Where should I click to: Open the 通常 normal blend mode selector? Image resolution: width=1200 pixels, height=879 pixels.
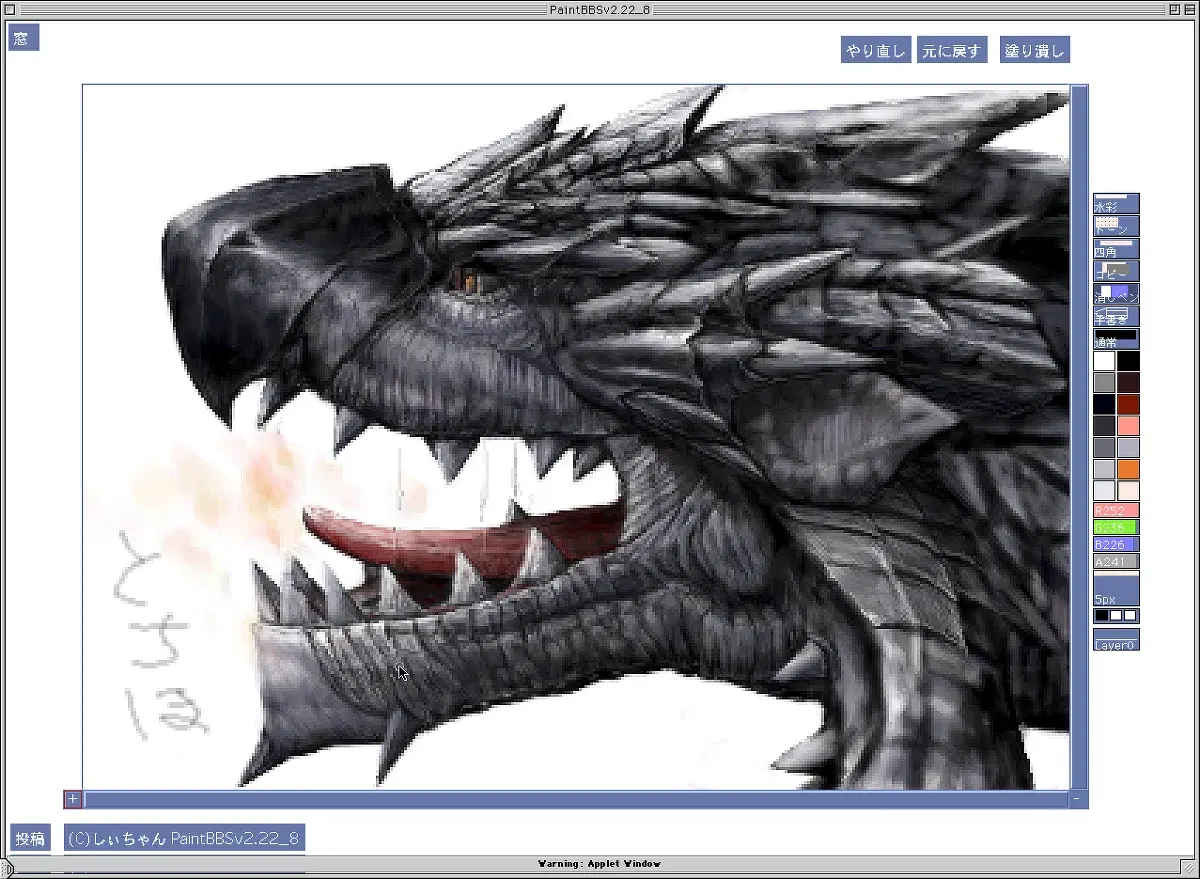(1116, 339)
